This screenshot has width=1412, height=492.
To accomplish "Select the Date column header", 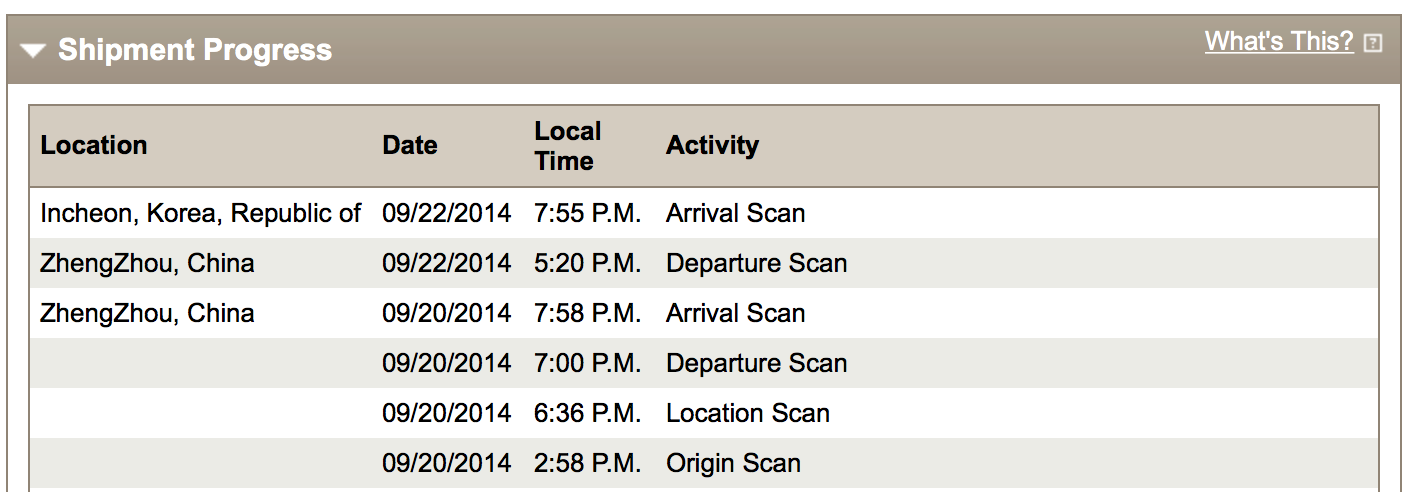I will [x=409, y=145].
